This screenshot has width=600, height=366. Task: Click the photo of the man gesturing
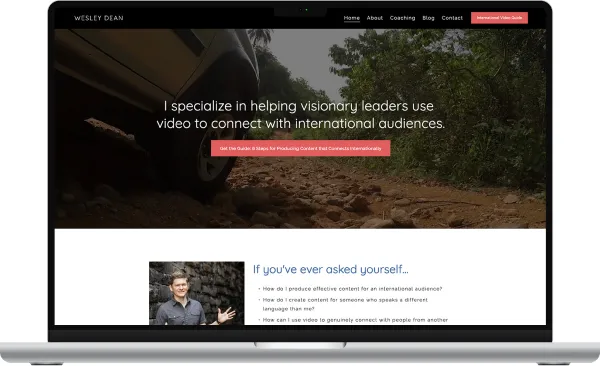(x=196, y=293)
